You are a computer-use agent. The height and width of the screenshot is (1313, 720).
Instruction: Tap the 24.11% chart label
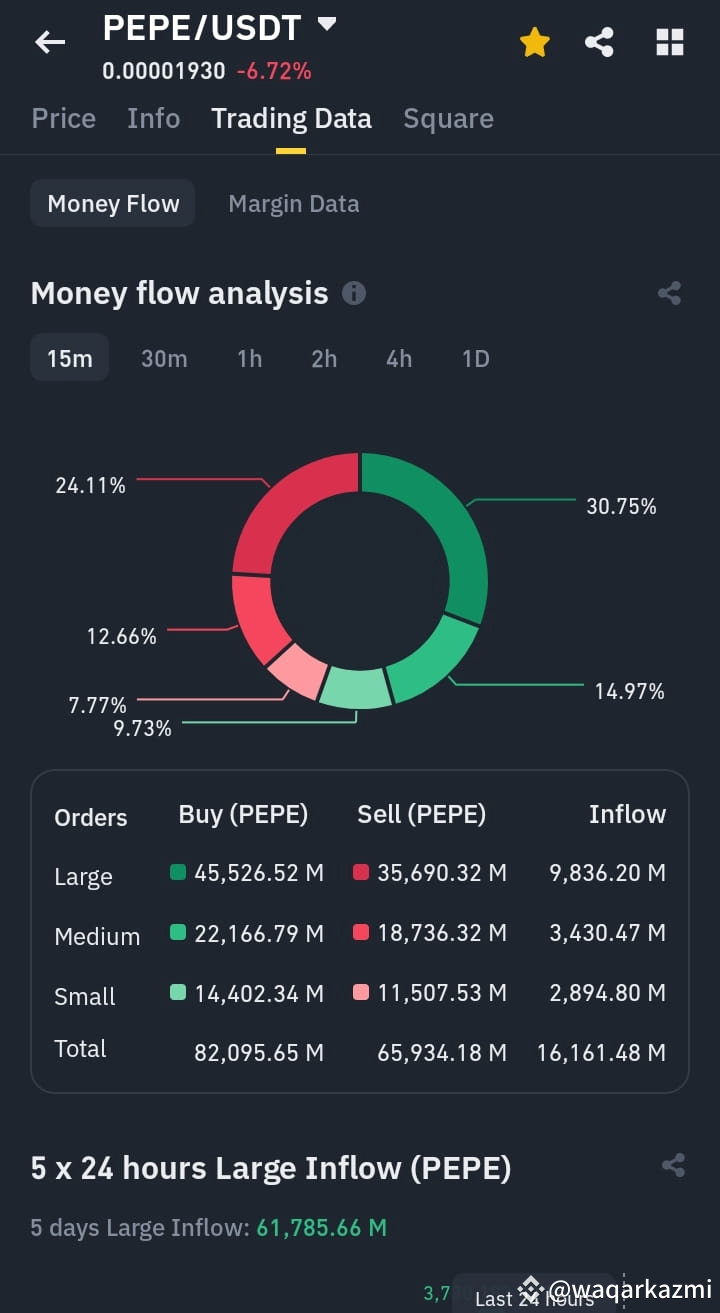coord(90,486)
